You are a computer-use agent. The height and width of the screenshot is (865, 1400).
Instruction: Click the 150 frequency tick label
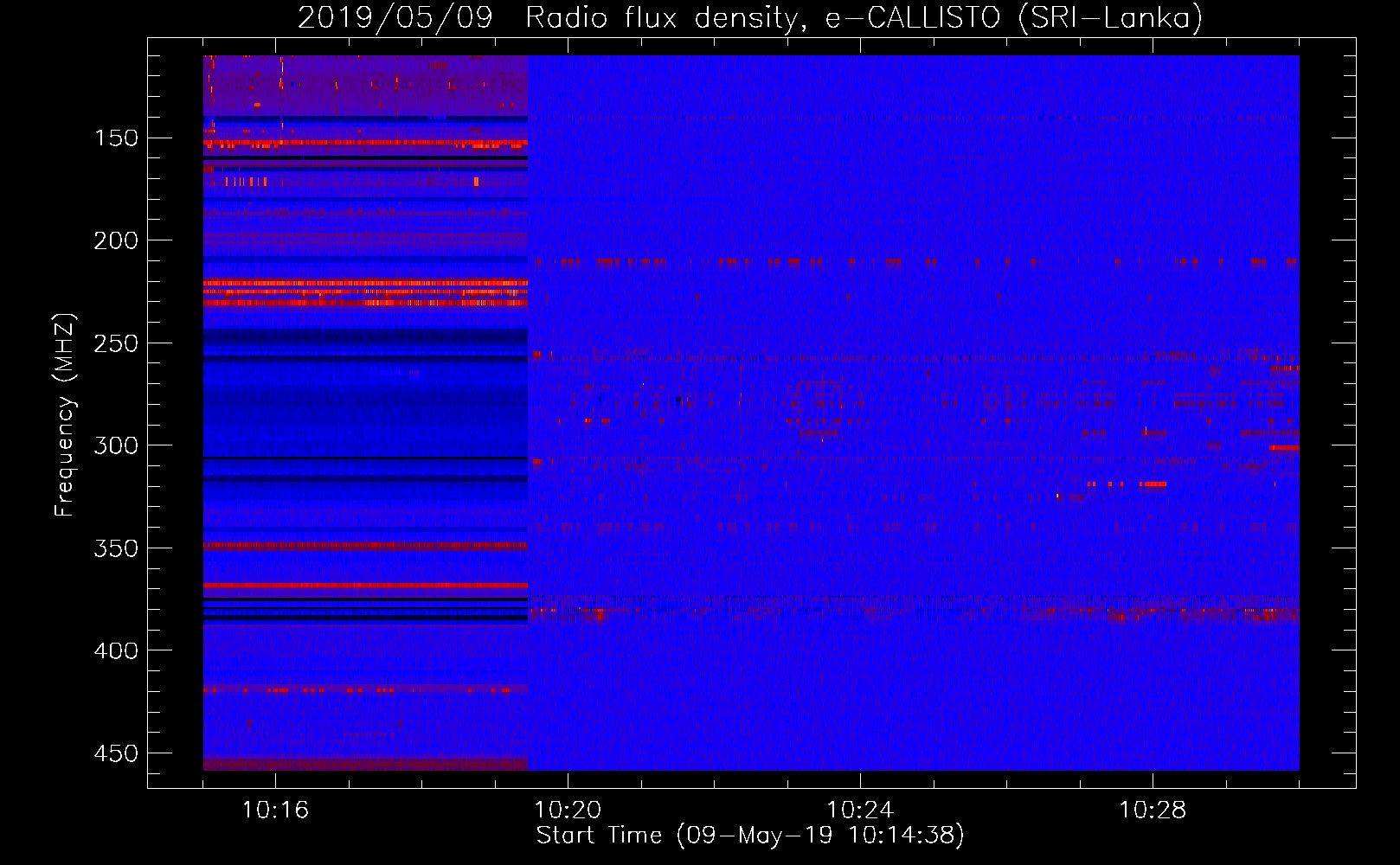[x=116, y=138]
